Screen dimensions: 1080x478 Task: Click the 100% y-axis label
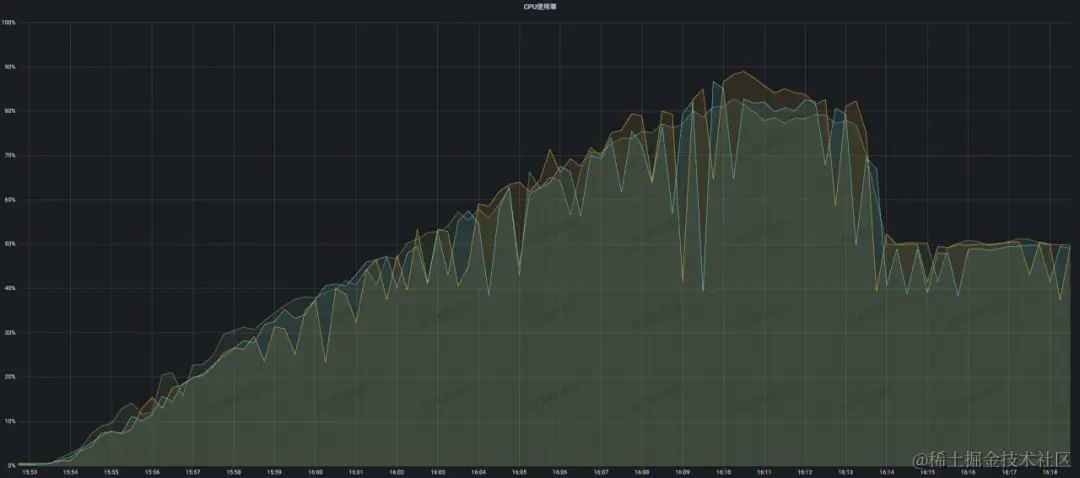point(9,23)
